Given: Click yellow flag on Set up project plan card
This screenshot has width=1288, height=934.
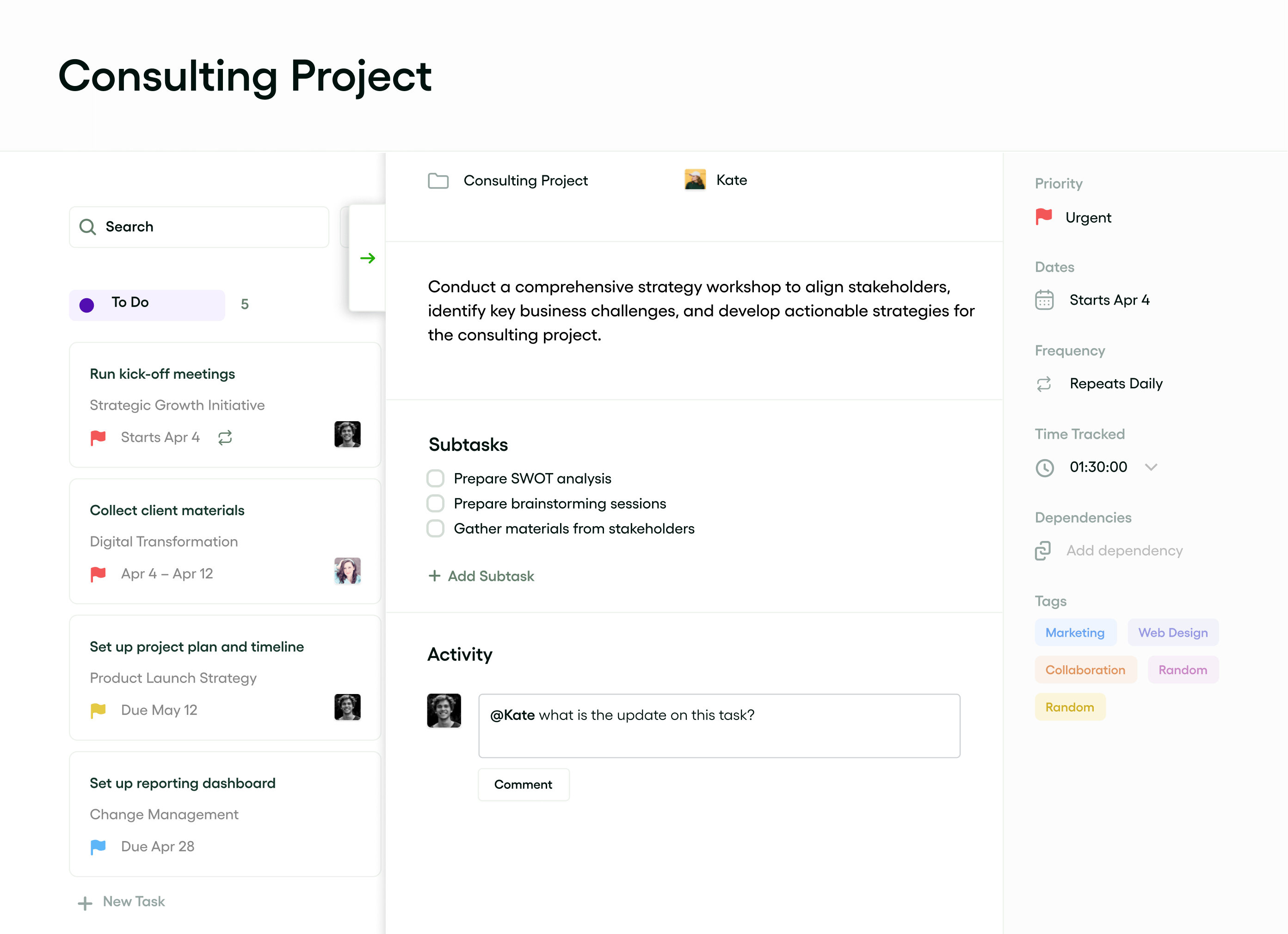Looking at the screenshot, I should click(98, 710).
